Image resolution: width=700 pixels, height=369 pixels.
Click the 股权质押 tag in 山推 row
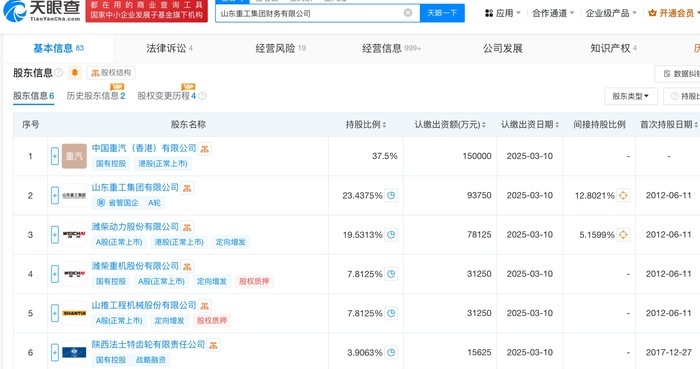click(212, 321)
